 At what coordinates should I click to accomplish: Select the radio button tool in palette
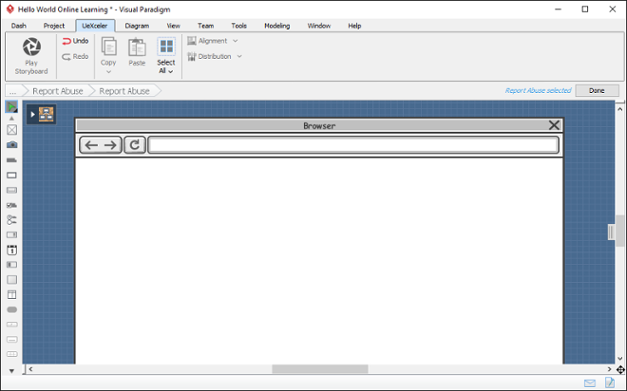coord(12,220)
